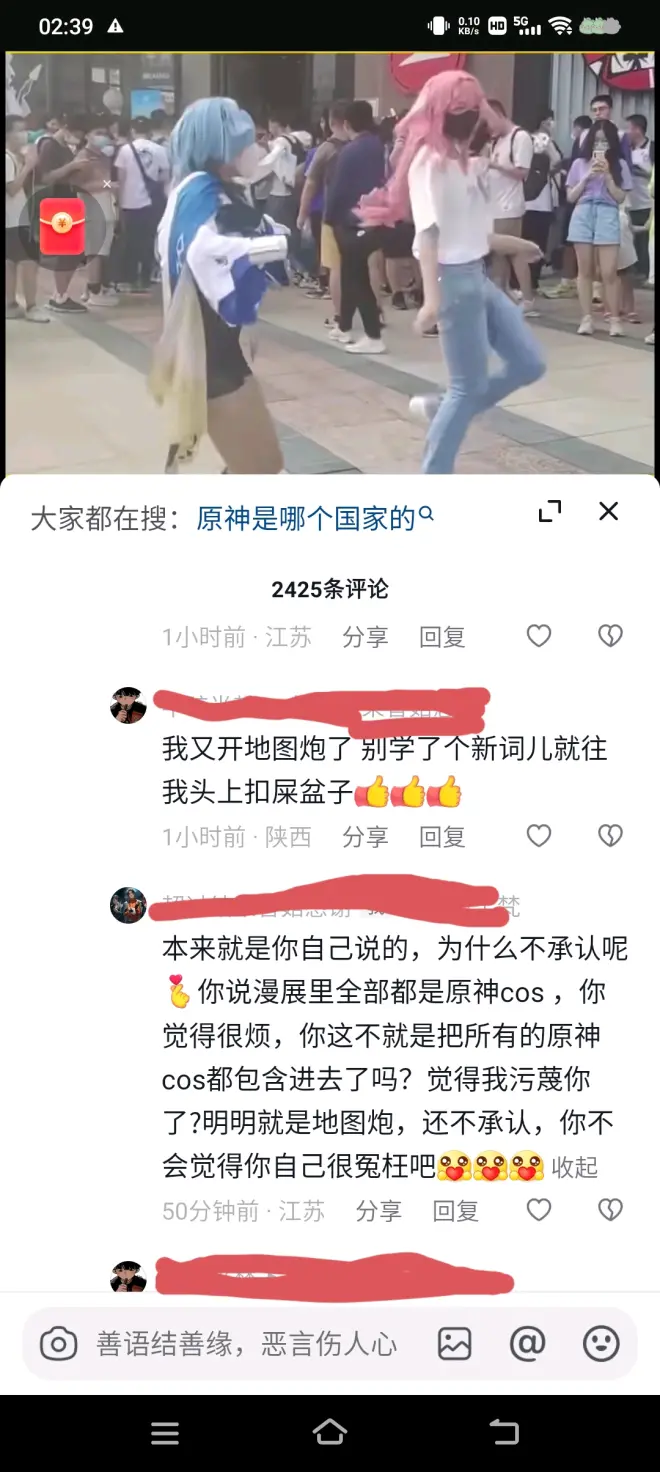Reply to the 陕西 comment
Image resolution: width=660 pixels, height=1472 pixels.
pos(442,837)
